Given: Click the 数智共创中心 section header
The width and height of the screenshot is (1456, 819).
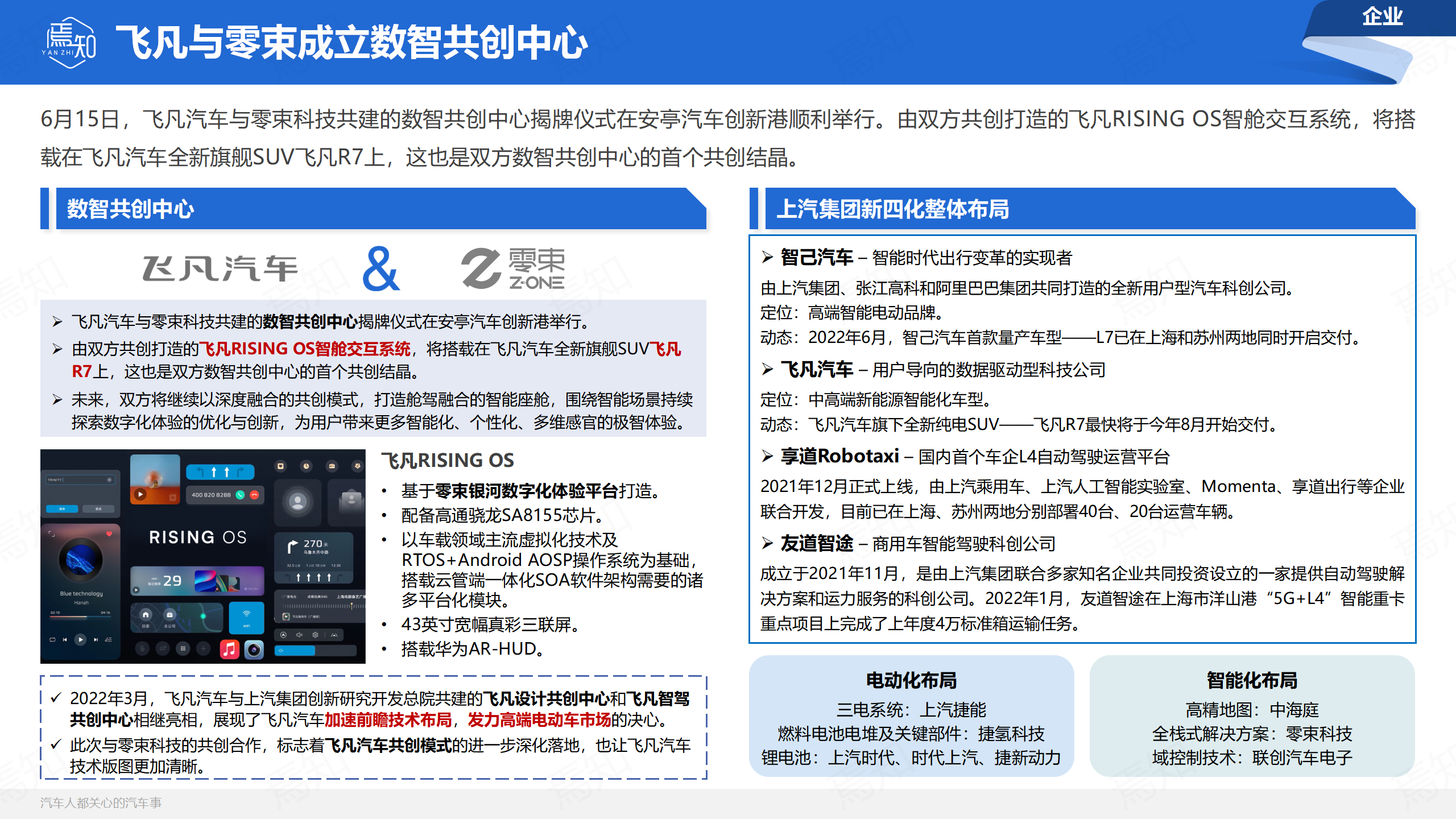Looking at the screenshot, I should point(381,209).
